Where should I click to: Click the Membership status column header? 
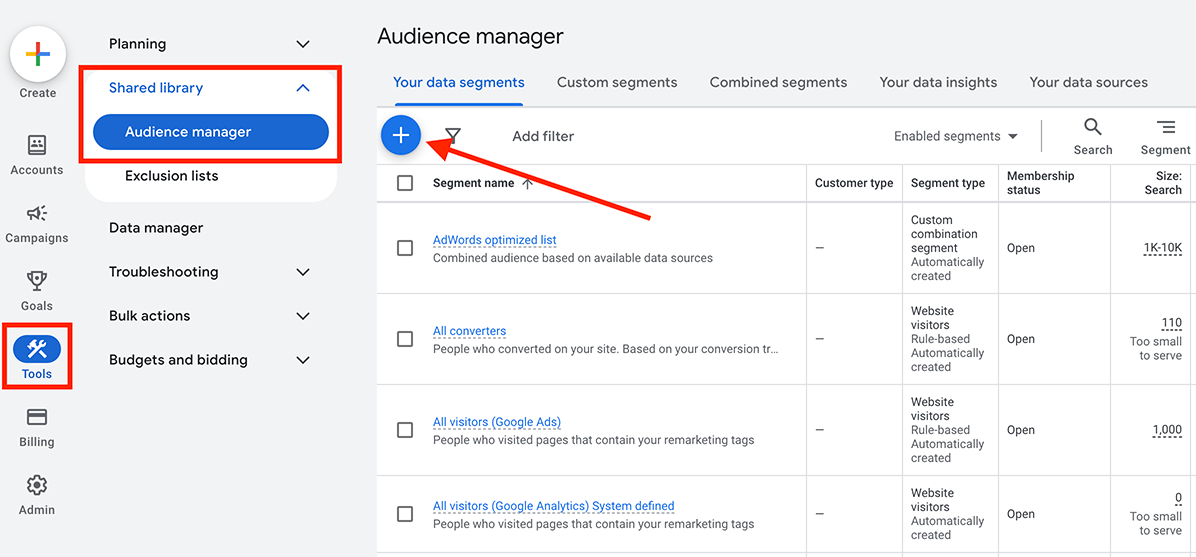(x=1040, y=183)
